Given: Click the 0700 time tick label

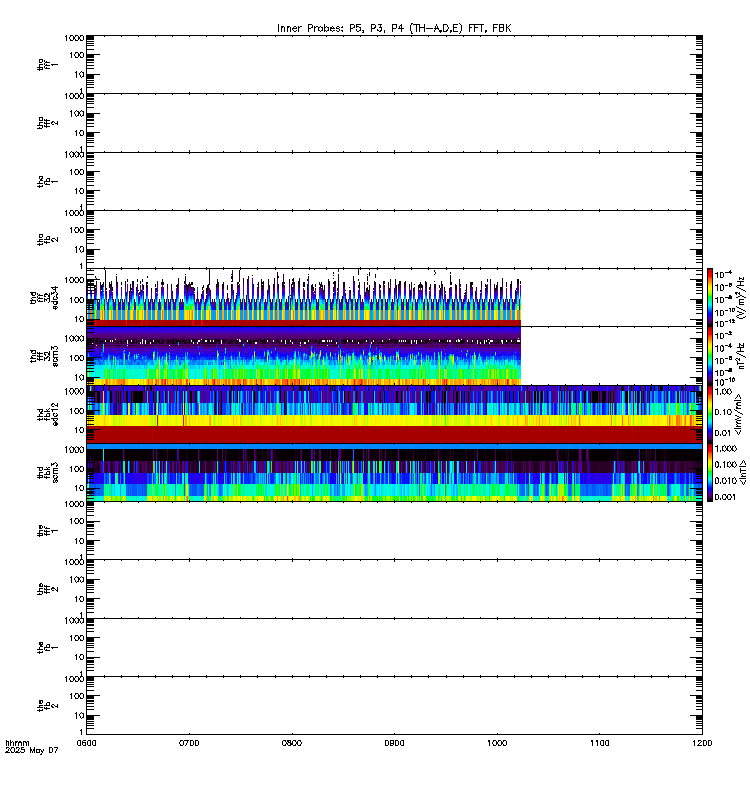Looking at the screenshot, I should (x=189, y=743).
